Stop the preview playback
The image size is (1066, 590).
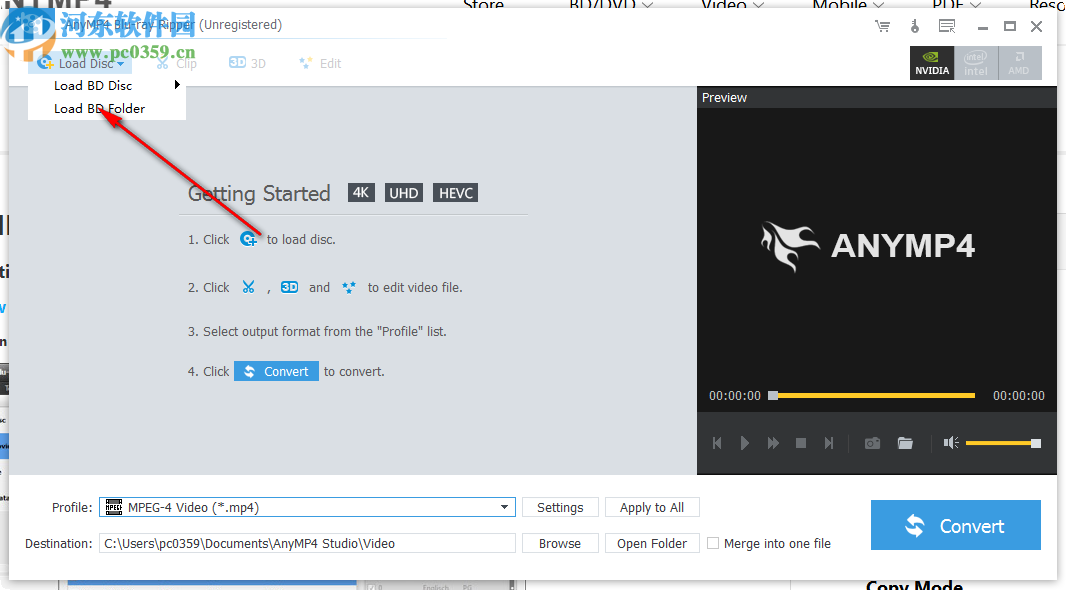pyautogui.click(x=801, y=443)
